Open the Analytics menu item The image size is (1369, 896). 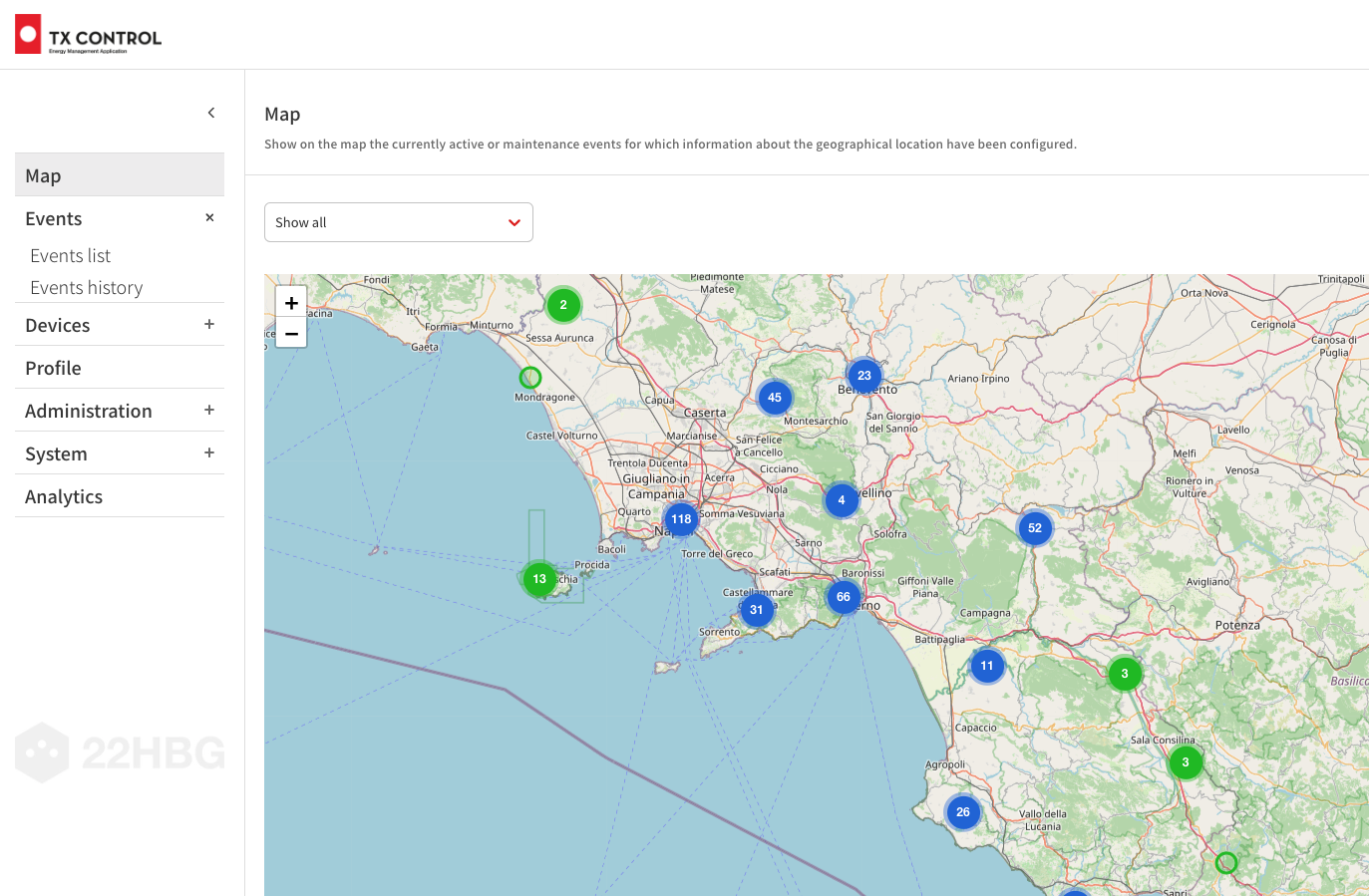[x=64, y=497]
